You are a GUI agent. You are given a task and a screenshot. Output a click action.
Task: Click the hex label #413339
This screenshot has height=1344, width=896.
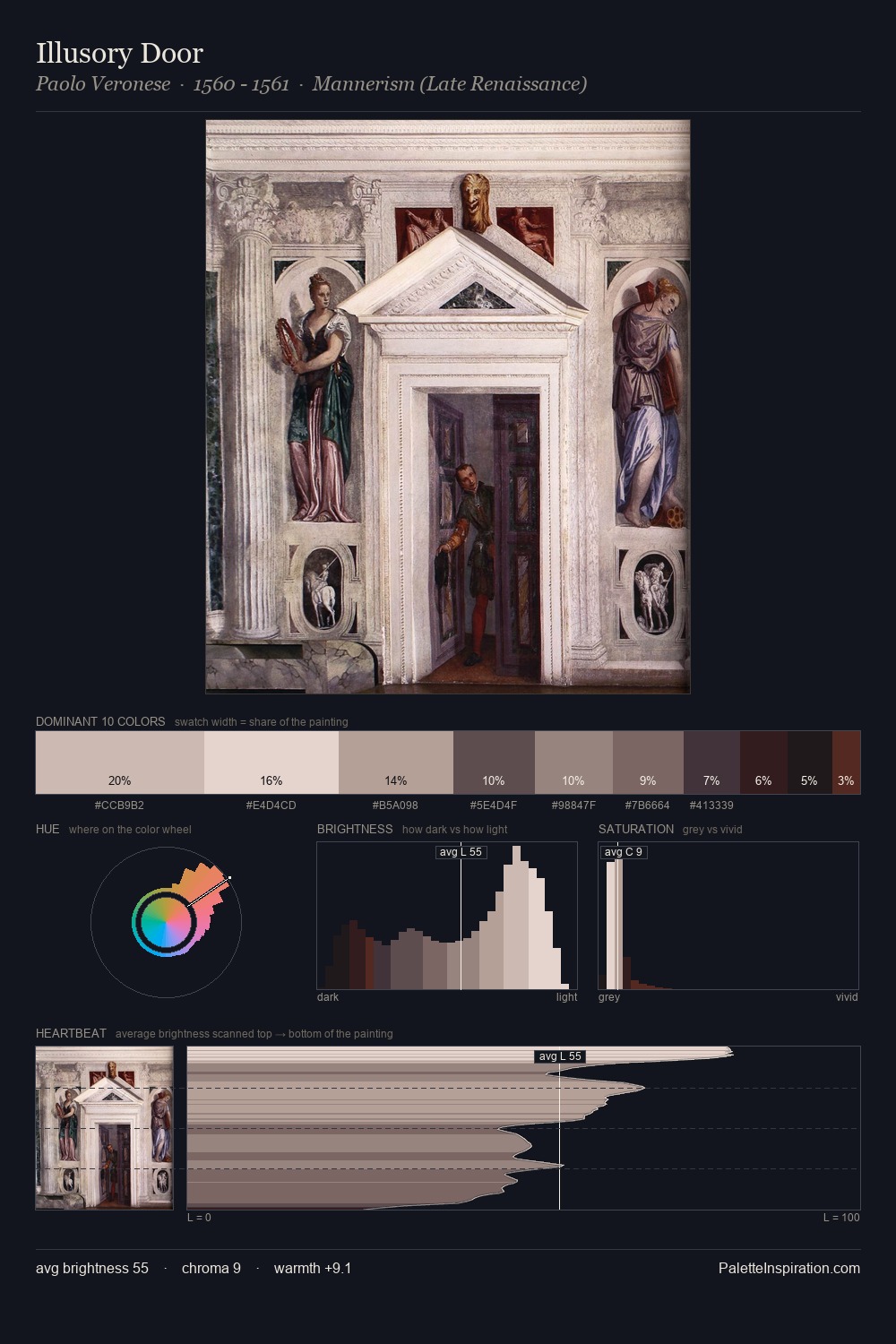click(711, 806)
